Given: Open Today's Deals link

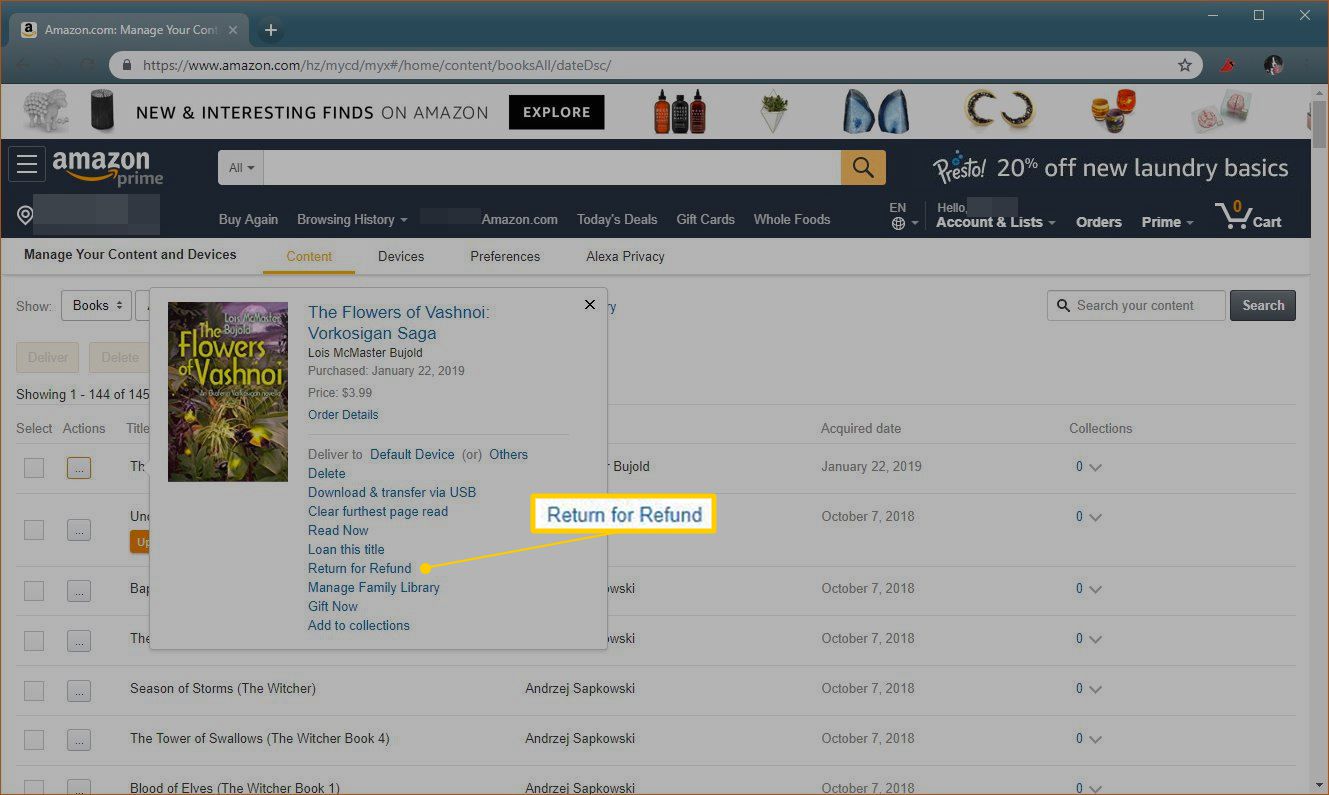Looking at the screenshot, I should (x=617, y=219).
